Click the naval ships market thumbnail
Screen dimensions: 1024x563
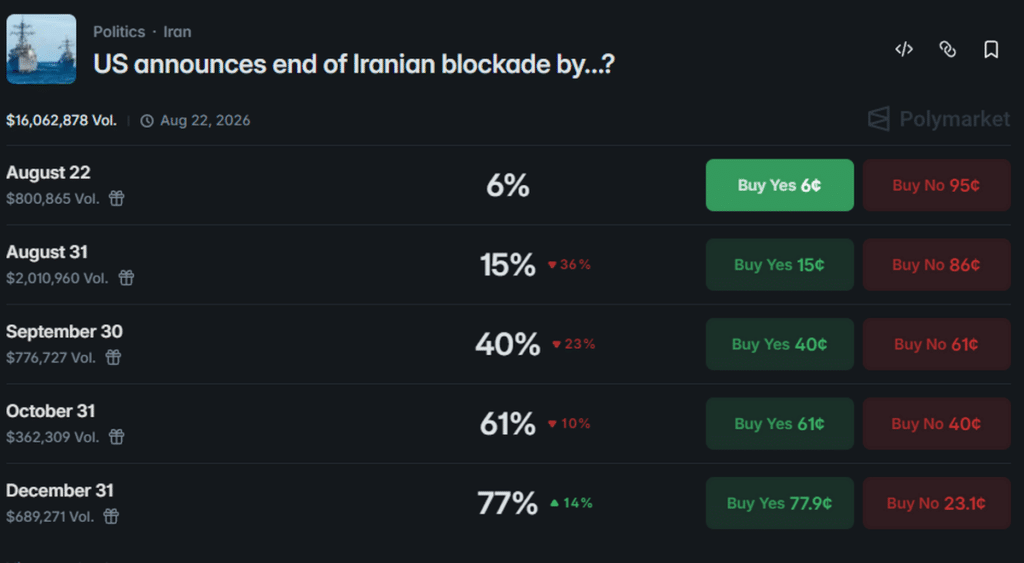pyautogui.click(x=41, y=49)
